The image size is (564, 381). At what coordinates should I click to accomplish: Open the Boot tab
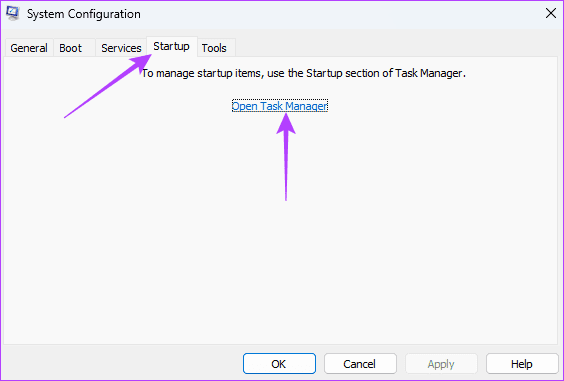[70, 48]
